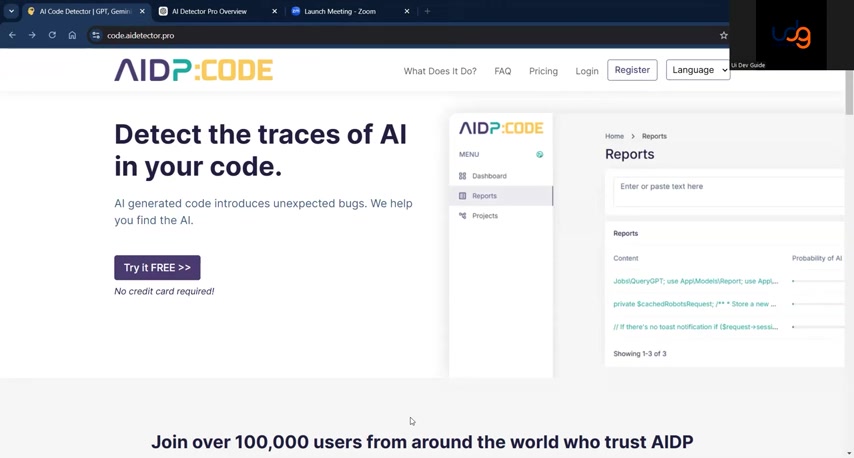Screen dimensions: 854x458
Task: Open the Login link
Action: pos(587,71)
